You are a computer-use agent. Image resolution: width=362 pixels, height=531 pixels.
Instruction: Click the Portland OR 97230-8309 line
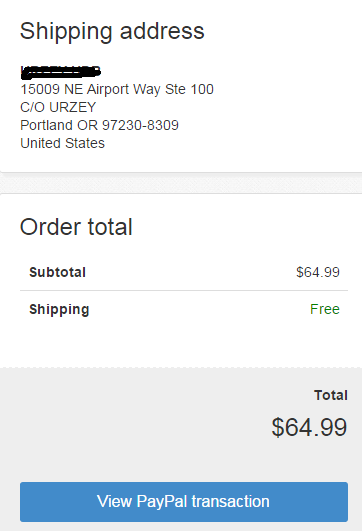pyautogui.click(x=99, y=125)
